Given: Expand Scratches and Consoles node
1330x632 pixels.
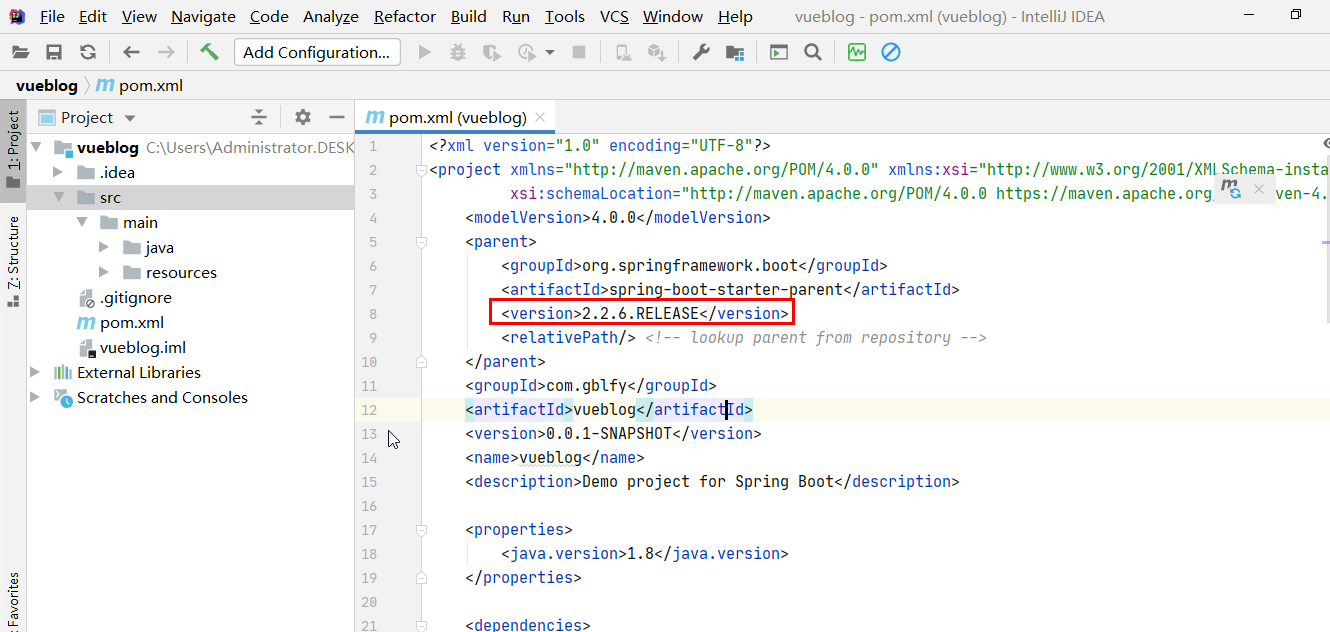Looking at the screenshot, I should [x=36, y=397].
